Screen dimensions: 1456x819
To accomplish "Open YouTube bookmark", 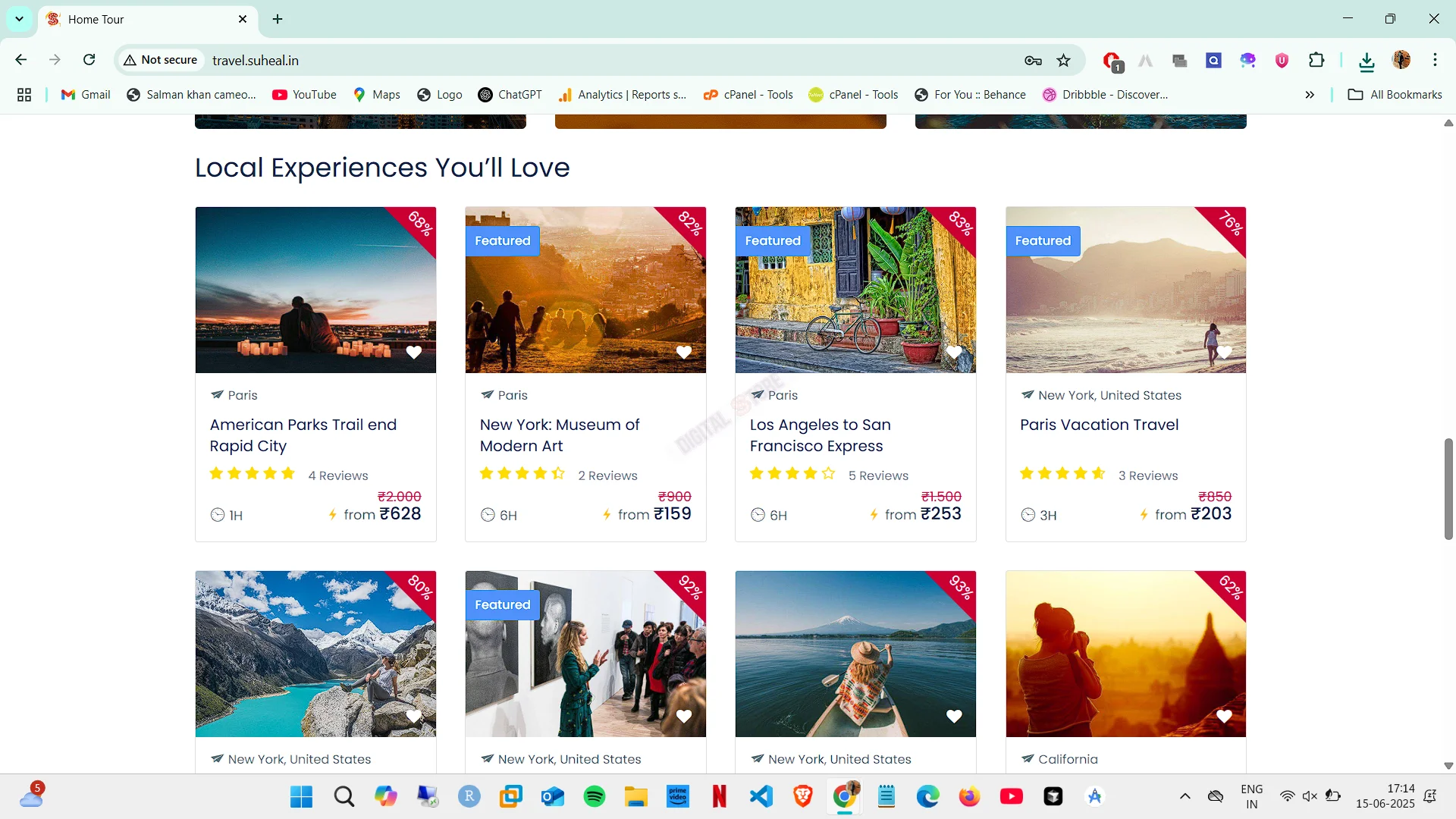I will [304, 95].
